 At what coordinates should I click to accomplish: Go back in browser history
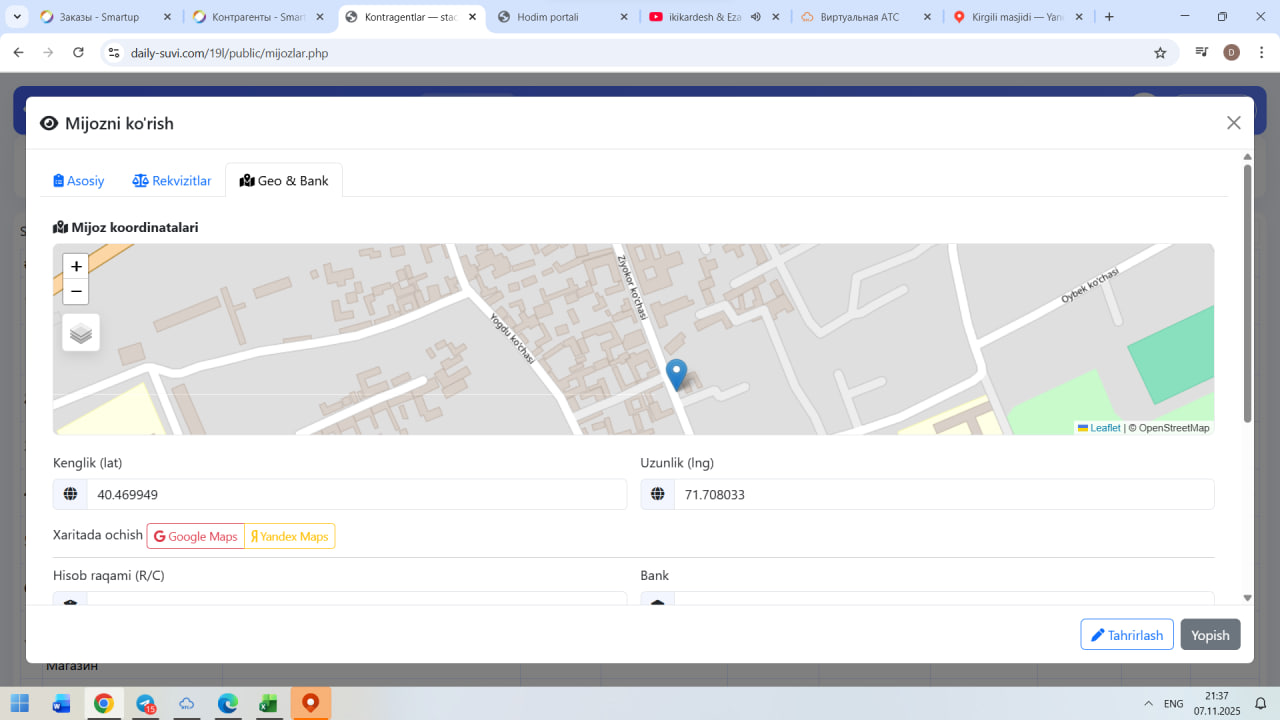click(x=18, y=53)
